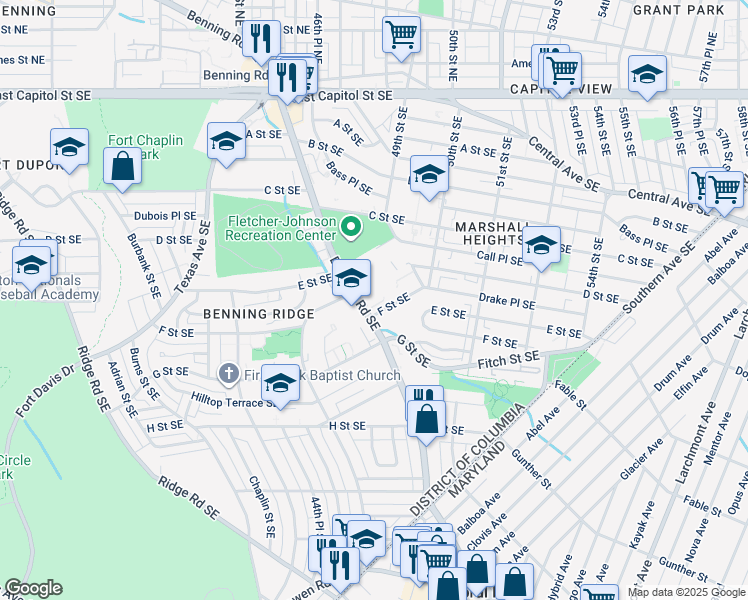Screen dimensions: 748x600
Task: Click the Fletcher-Johnson Recreation Center pin
Action: click(352, 228)
